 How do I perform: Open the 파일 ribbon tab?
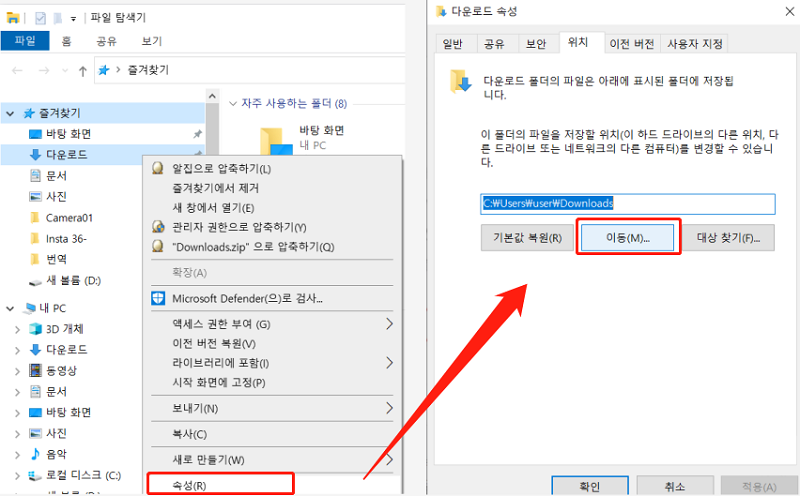point(25,41)
